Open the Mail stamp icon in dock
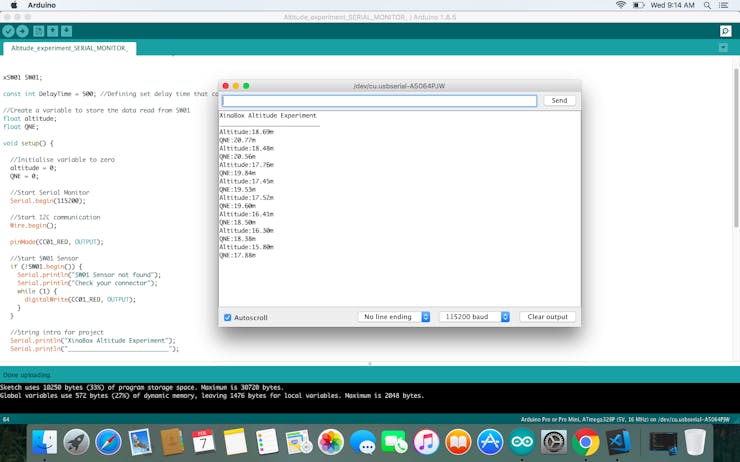The height and width of the screenshot is (462, 740). [140, 442]
